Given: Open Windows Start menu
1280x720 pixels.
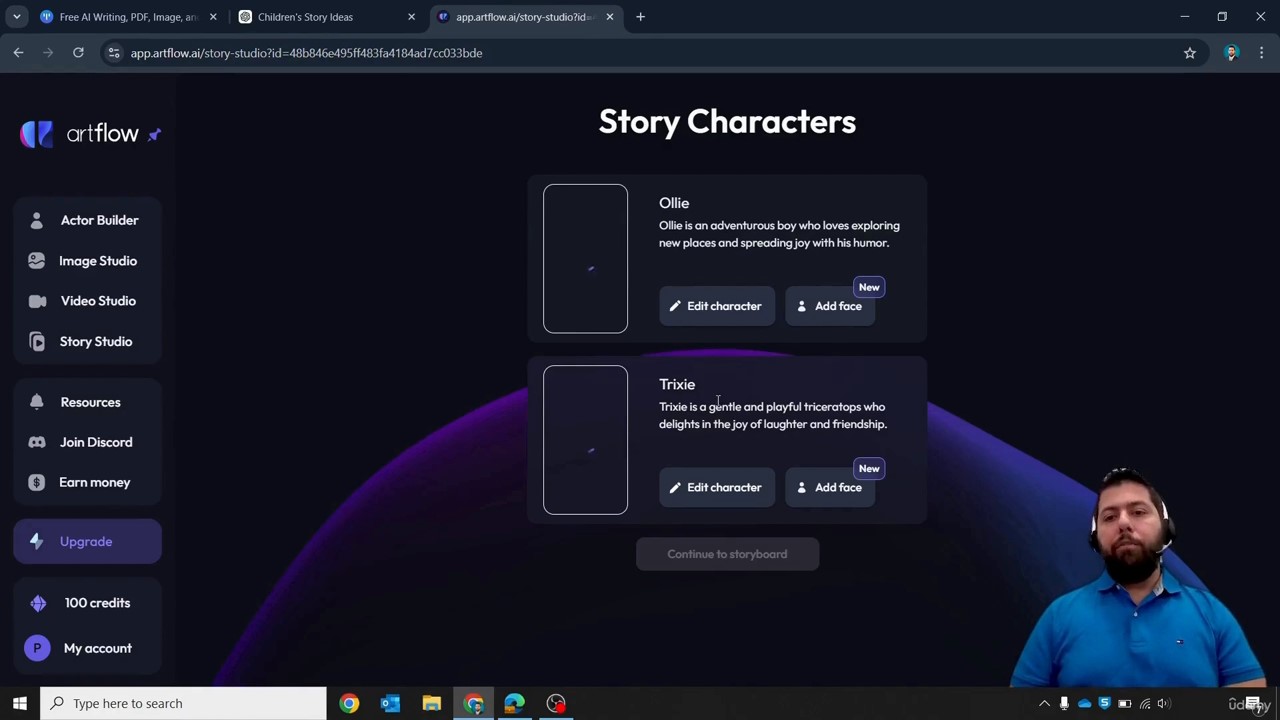Looking at the screenshot, I should [x=19, y=703].
